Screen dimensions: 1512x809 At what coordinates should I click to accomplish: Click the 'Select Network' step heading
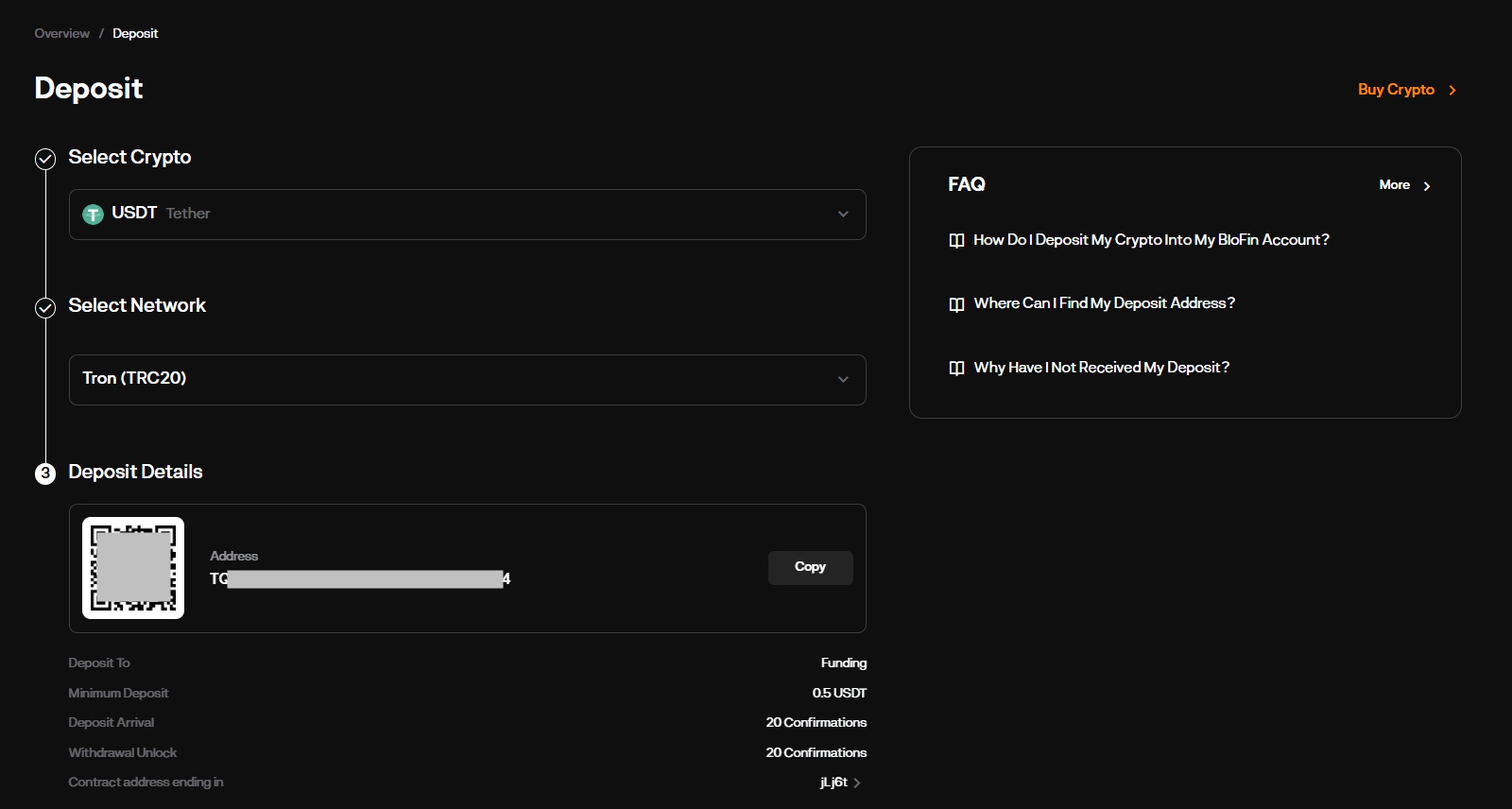click(x=137, y=305)
